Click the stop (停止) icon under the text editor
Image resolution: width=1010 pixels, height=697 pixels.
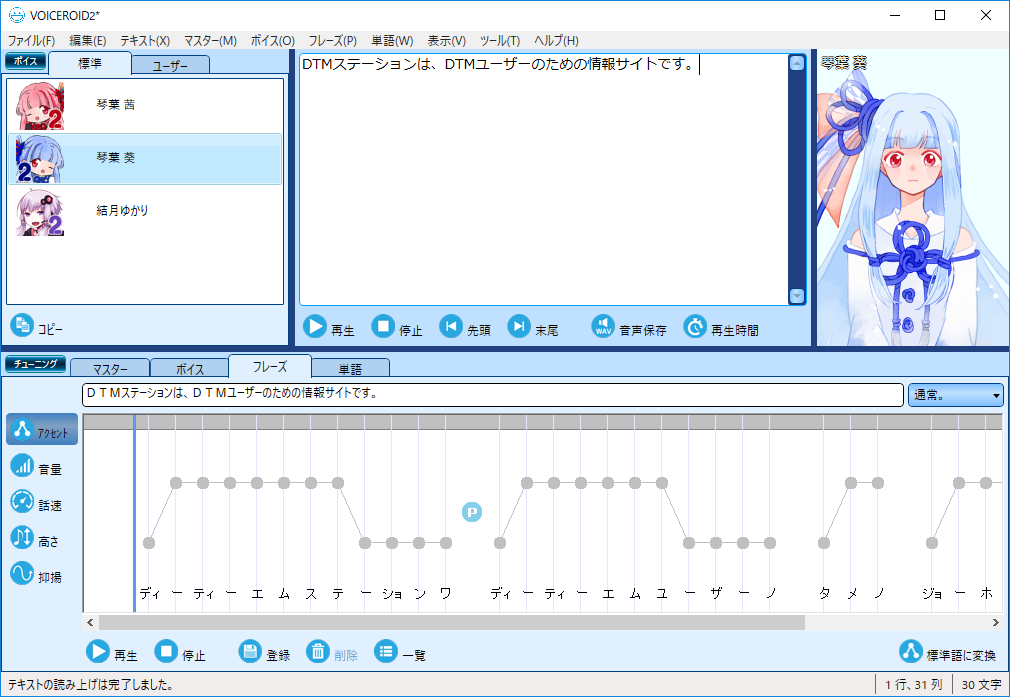[x=383, y=327]
